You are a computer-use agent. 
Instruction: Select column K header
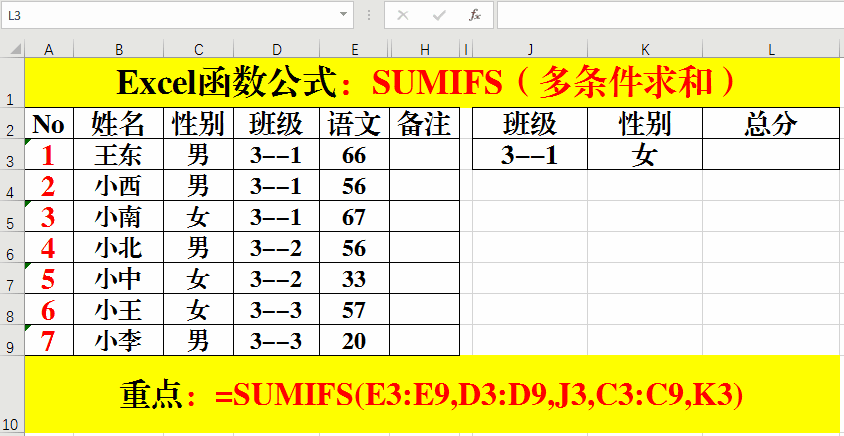pyautogui.click(x=645, y=50)
